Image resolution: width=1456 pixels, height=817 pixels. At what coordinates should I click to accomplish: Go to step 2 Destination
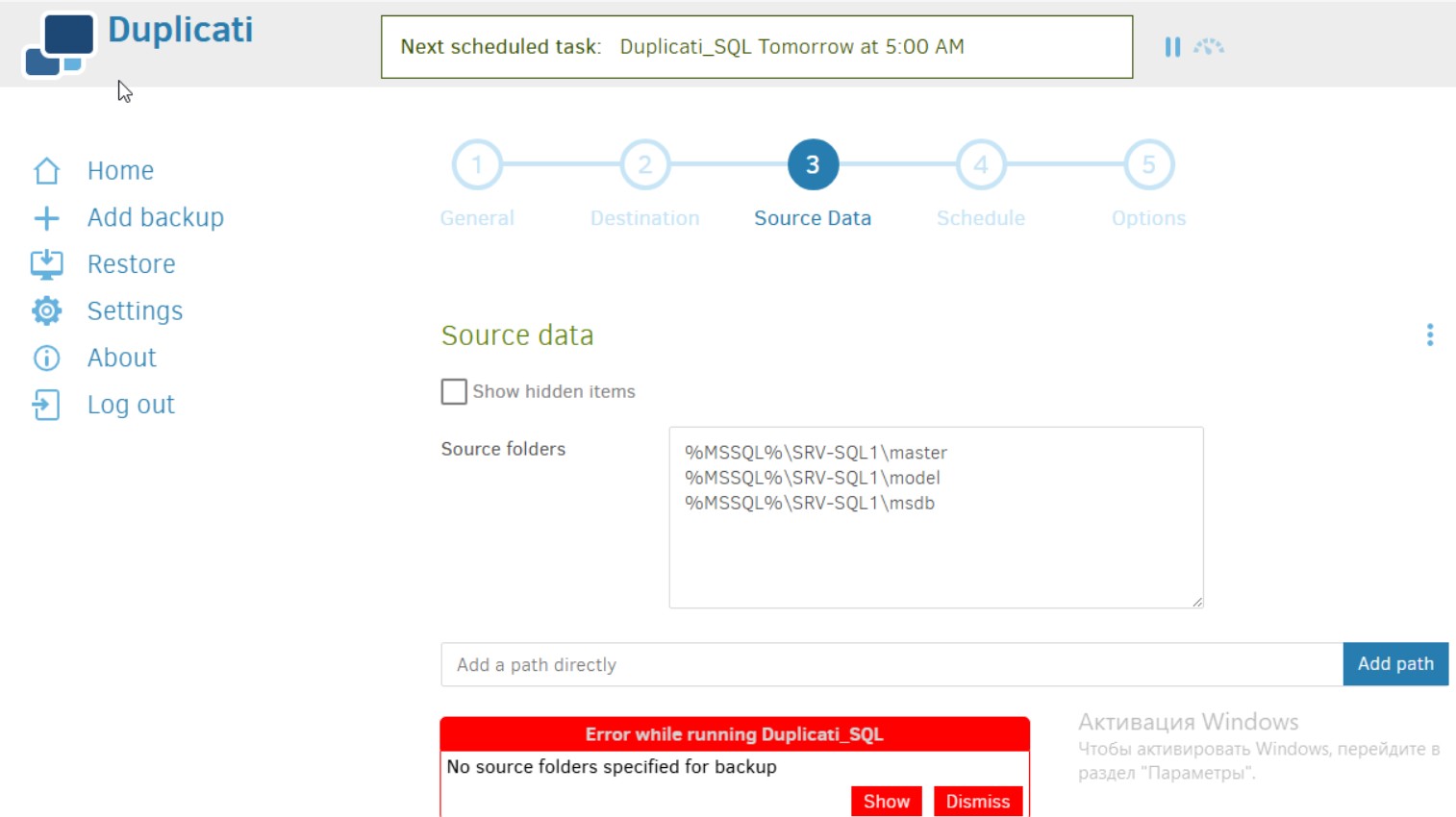coord(644,165)
